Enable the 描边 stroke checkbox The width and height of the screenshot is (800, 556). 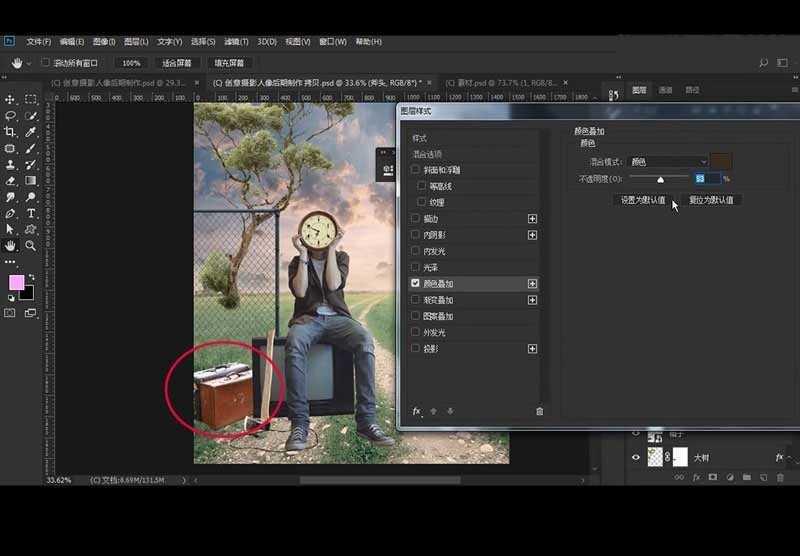pyautogui.click(x=416, y=219)
